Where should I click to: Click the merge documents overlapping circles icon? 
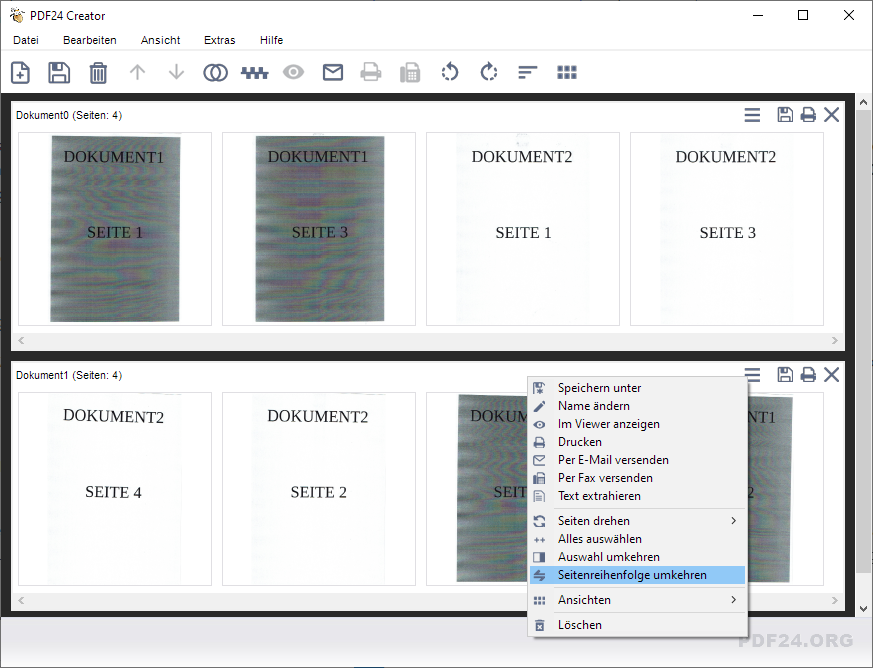pyautogui.click(x=215, y=73)
